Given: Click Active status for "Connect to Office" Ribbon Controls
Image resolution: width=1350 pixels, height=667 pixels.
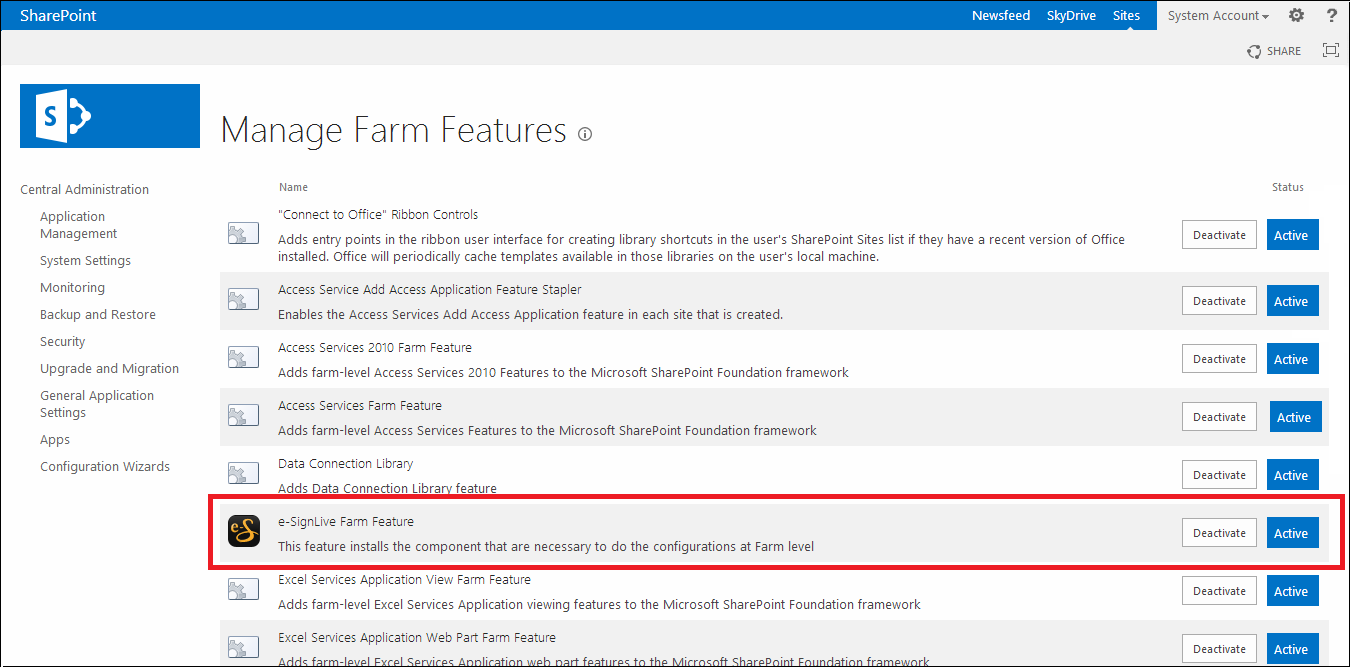Looking at the screenshot, I should point(1291,235).
